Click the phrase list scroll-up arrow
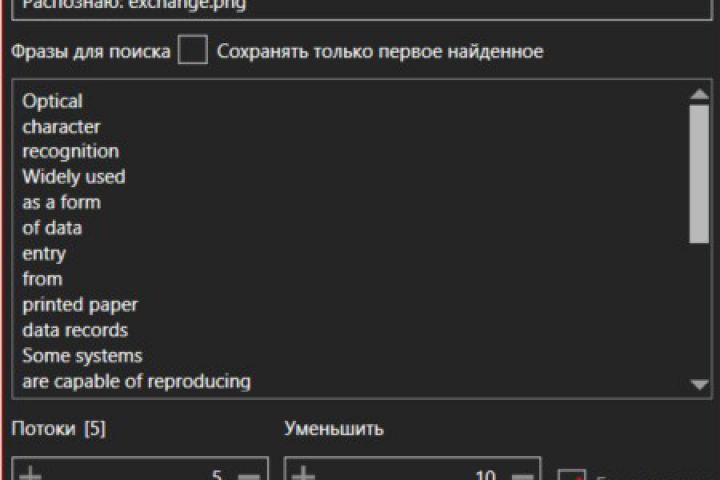 click(x=699, y=95)
